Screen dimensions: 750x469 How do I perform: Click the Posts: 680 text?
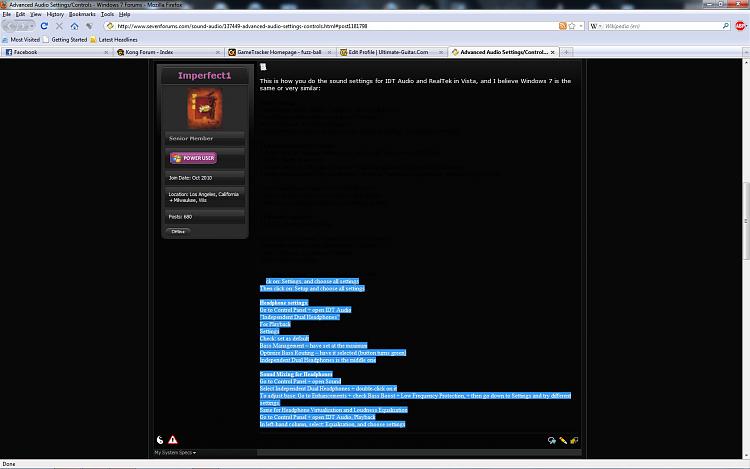pos(180,217)
